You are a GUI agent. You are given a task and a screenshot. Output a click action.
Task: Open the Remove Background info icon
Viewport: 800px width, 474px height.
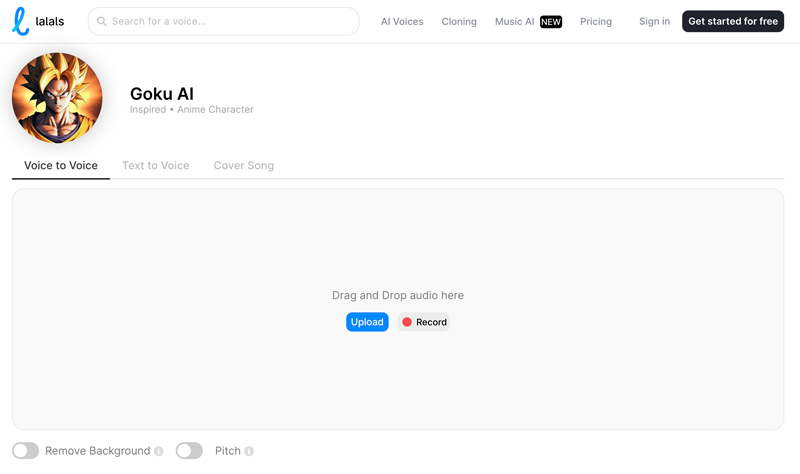pyautogui.click(x=159, y=451)
